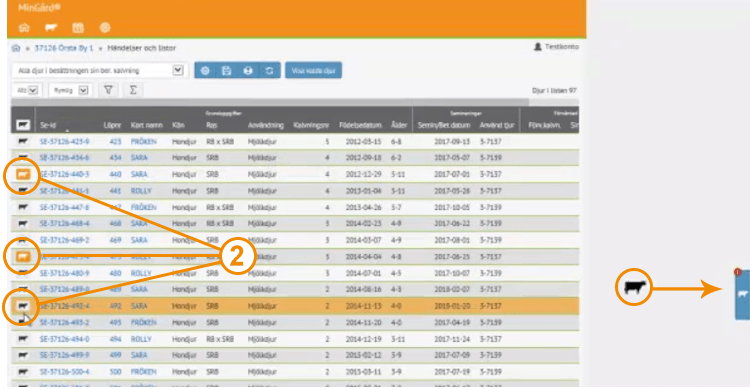Open the gear icon in orange header

point(105,27)
